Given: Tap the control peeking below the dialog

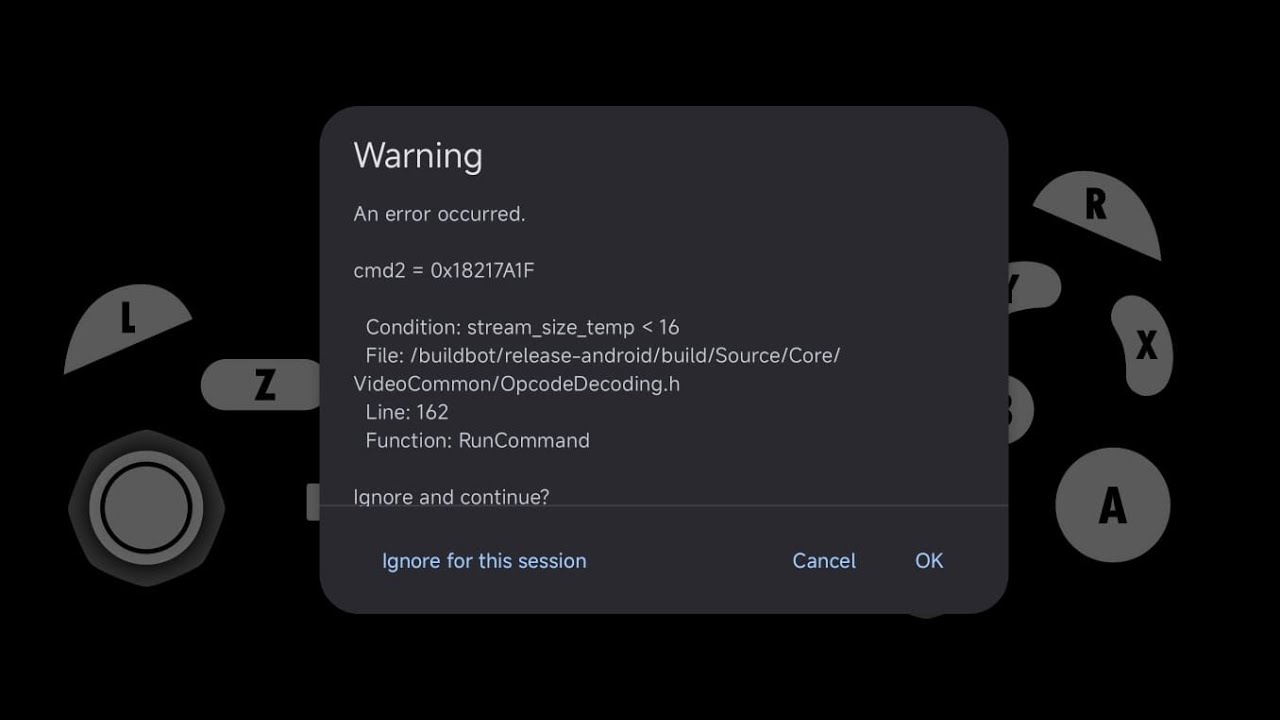Looking at the screenshot, I should point(926,614).
